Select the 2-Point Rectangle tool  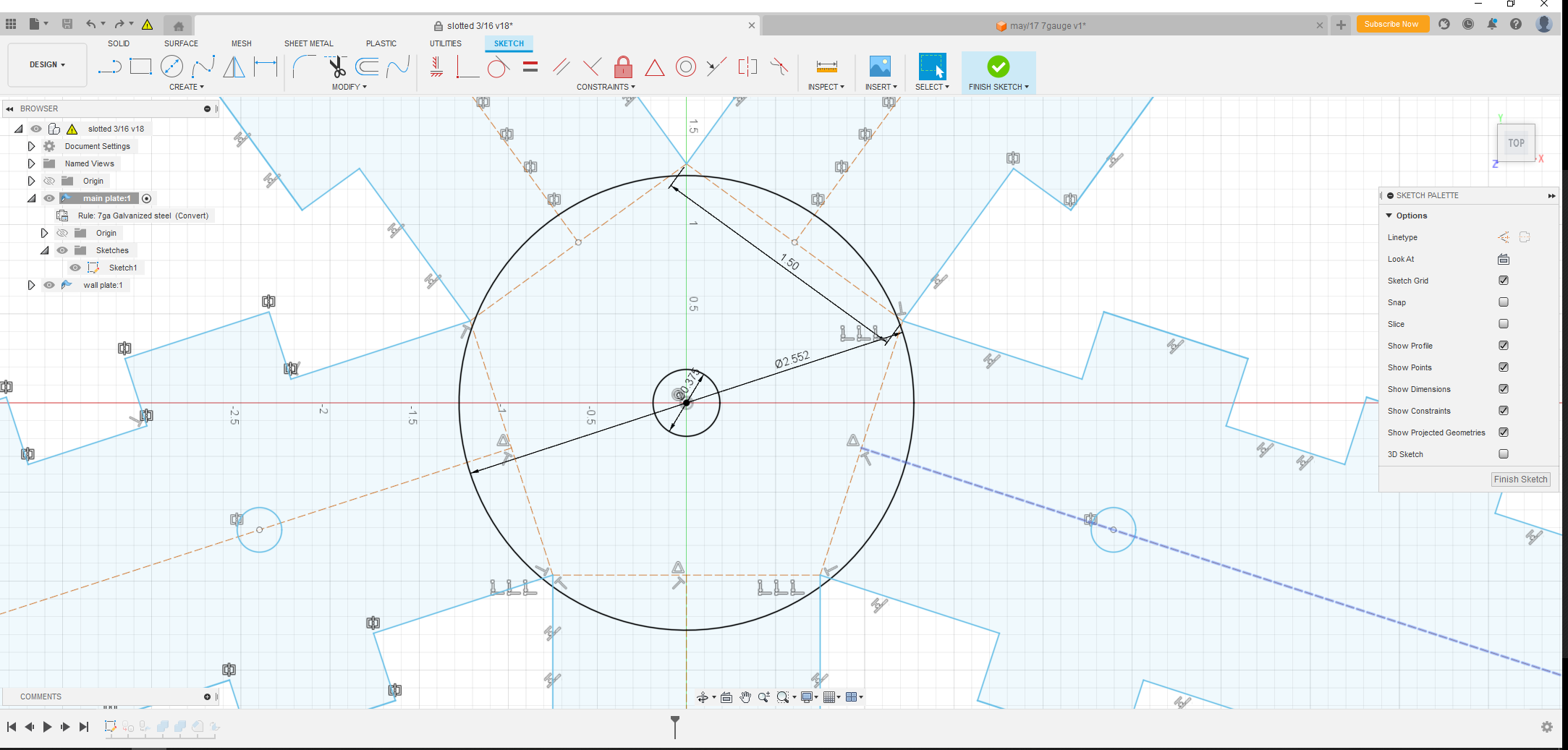coord(140,67)
